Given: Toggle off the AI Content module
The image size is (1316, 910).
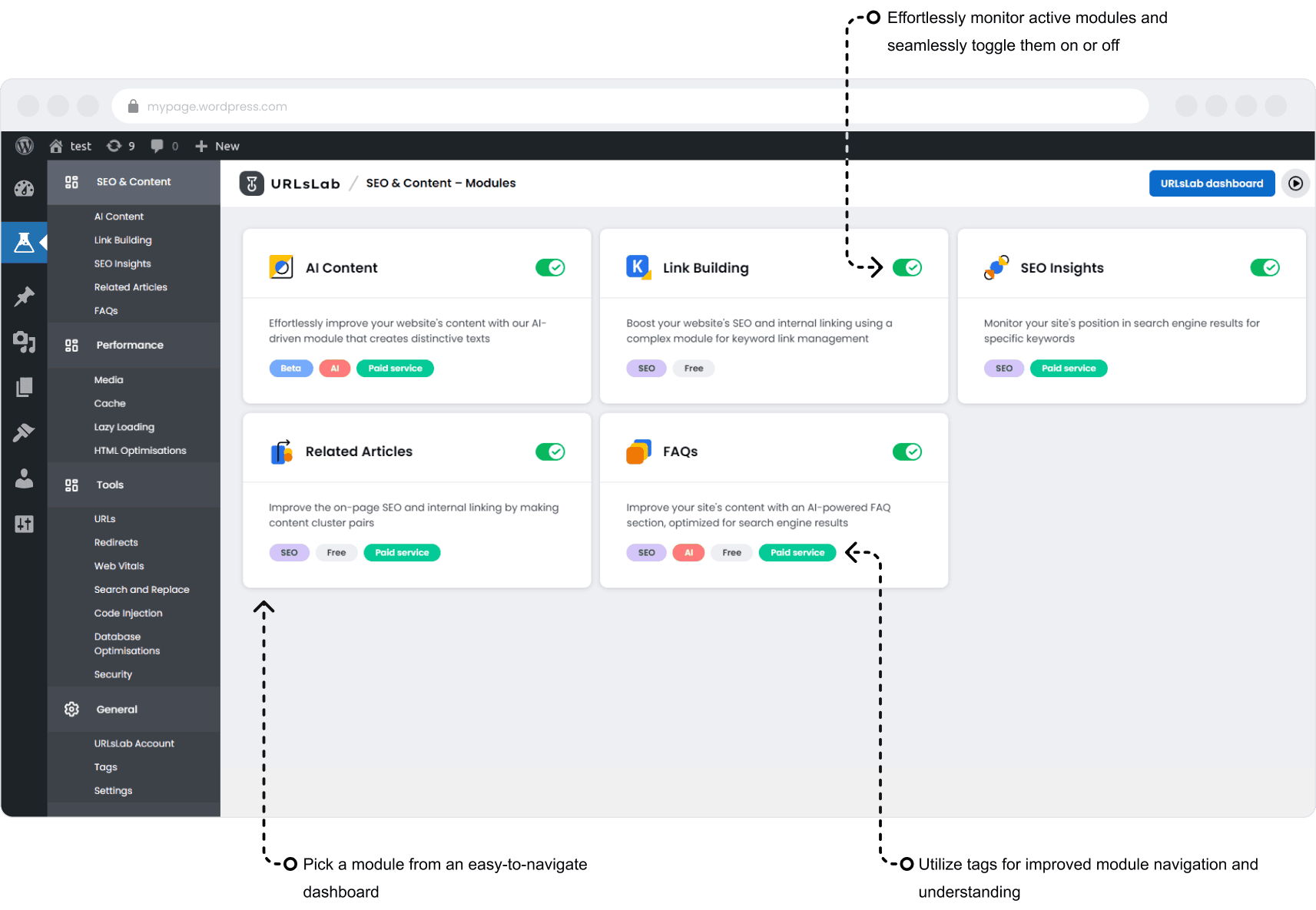Looking at the screenshot, I should tap(550, 267).
